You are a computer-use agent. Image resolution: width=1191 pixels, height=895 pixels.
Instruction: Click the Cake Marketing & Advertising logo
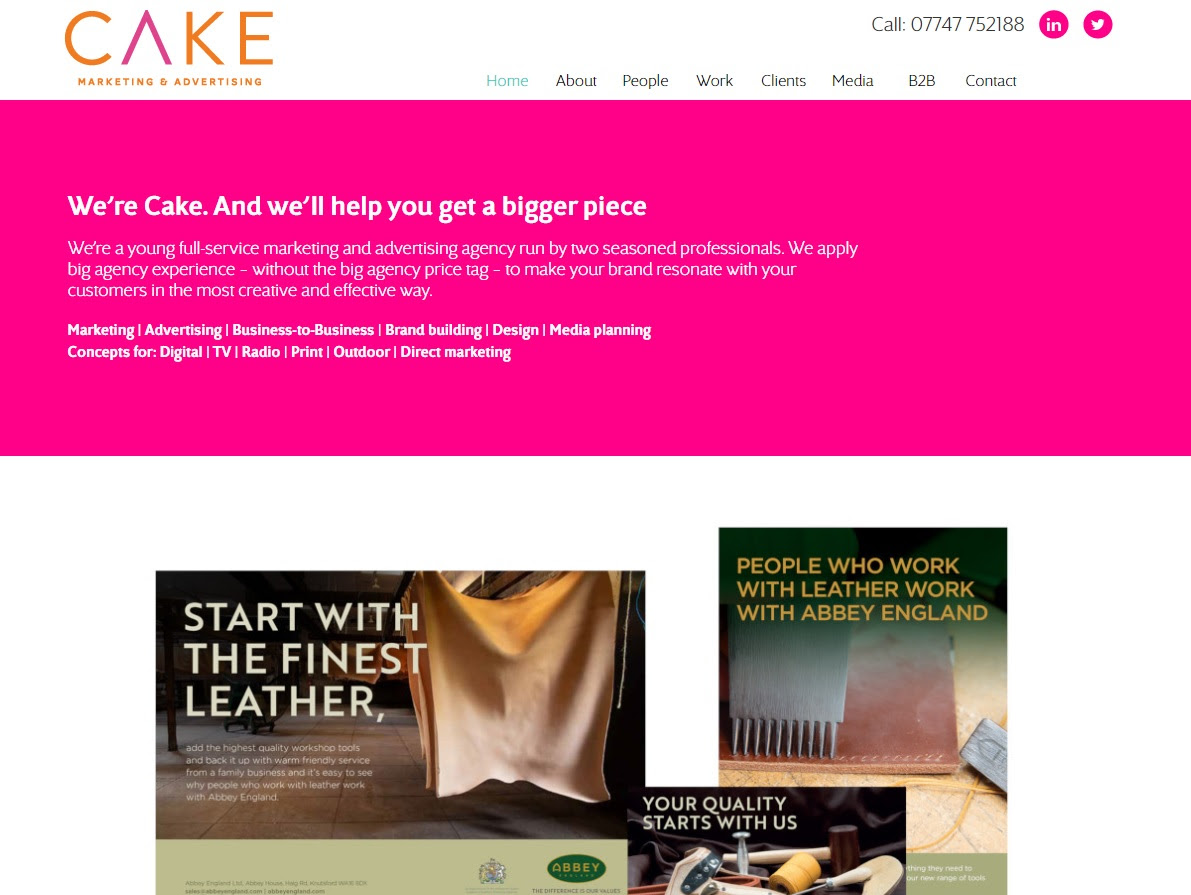[x=169, y=48]
